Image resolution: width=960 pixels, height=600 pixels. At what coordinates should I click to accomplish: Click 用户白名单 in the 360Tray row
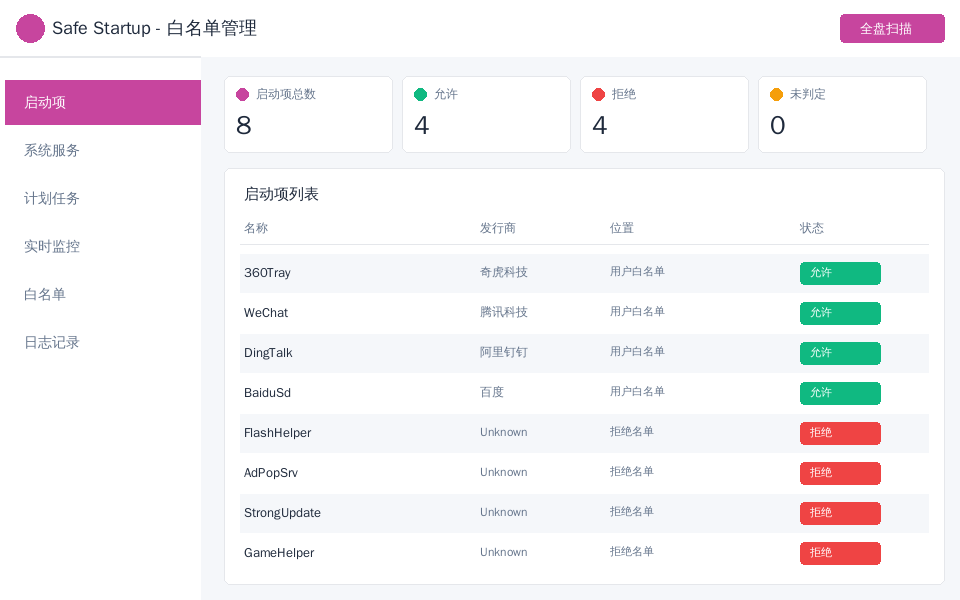pyautogui.click(x=637, y=272)
